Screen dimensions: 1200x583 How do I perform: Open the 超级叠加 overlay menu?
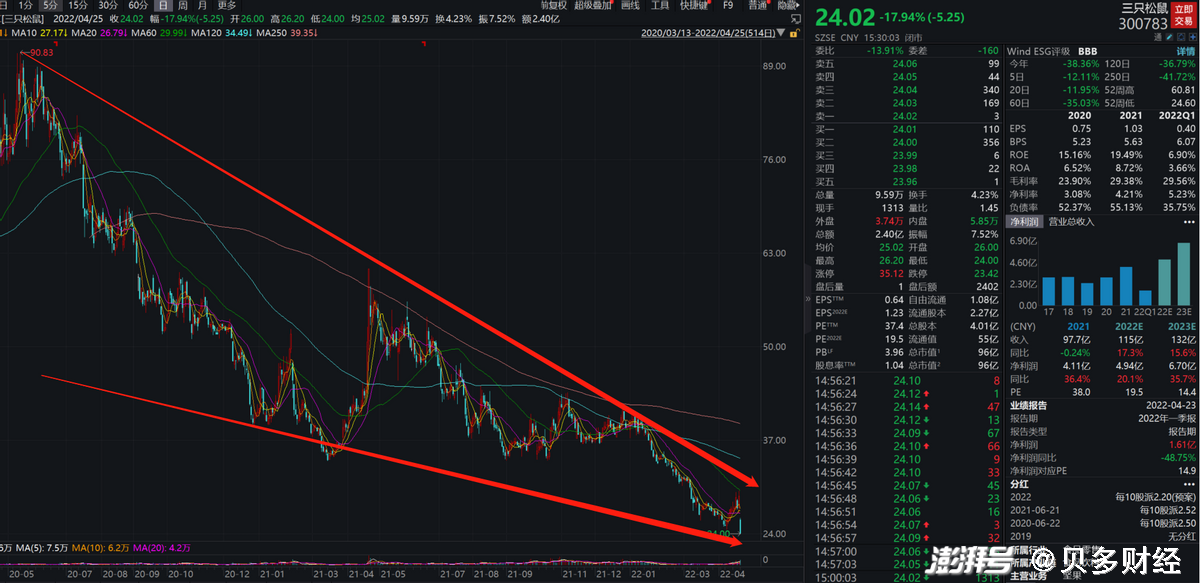coord(593,5)
